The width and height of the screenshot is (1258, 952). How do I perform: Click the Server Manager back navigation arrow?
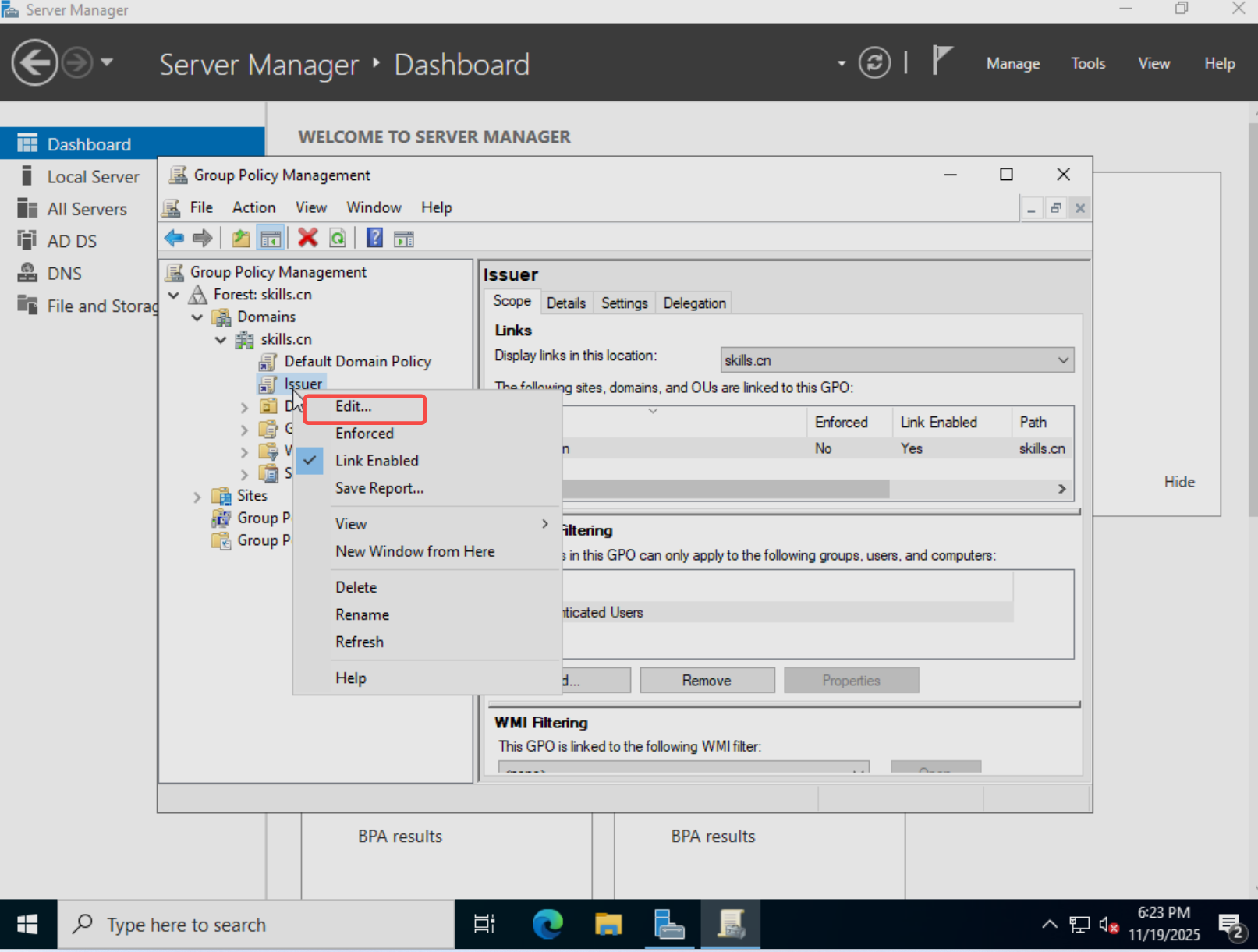pyautogui.click(x=34, y=63)
